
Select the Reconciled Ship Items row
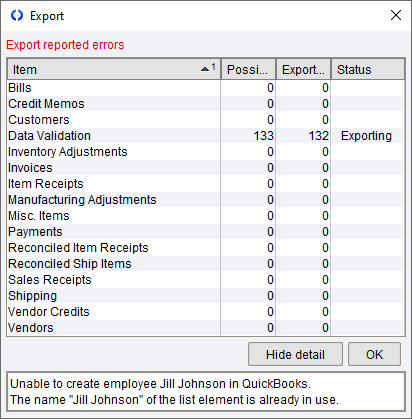[x=206, y=264]
